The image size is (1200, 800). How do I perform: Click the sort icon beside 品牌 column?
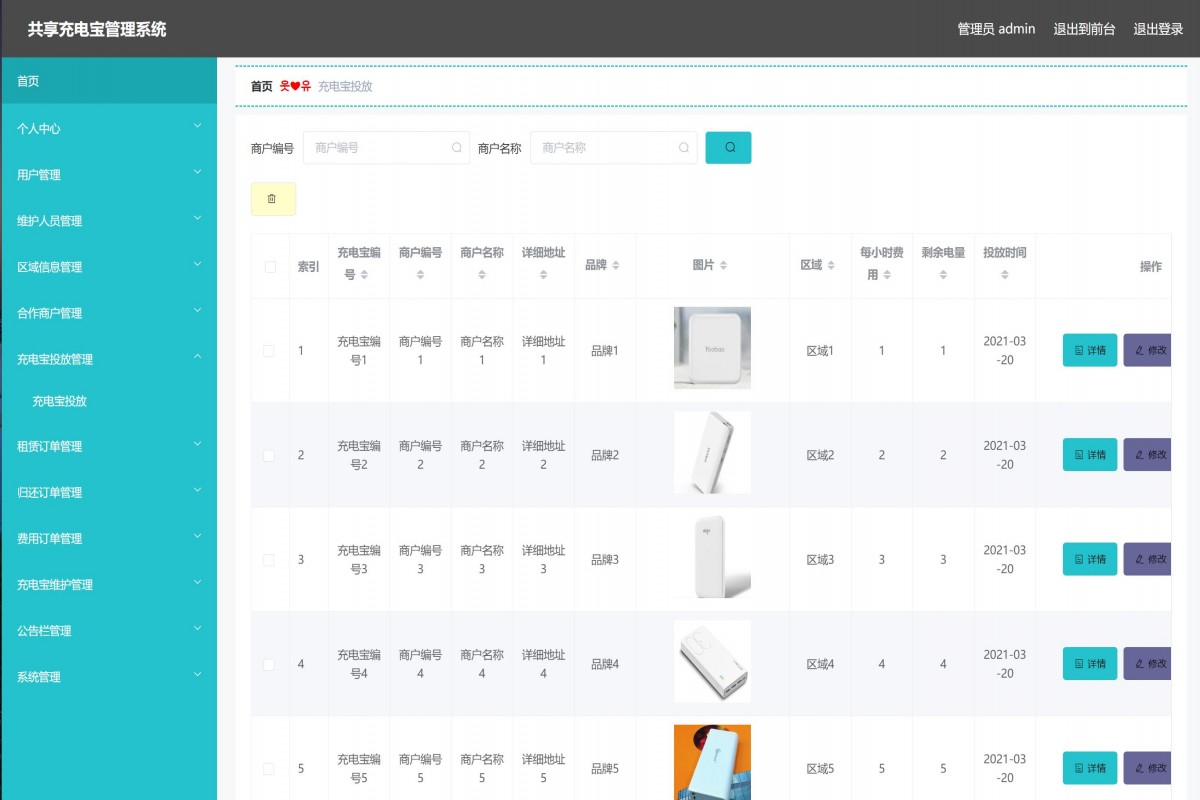[618, 266]
